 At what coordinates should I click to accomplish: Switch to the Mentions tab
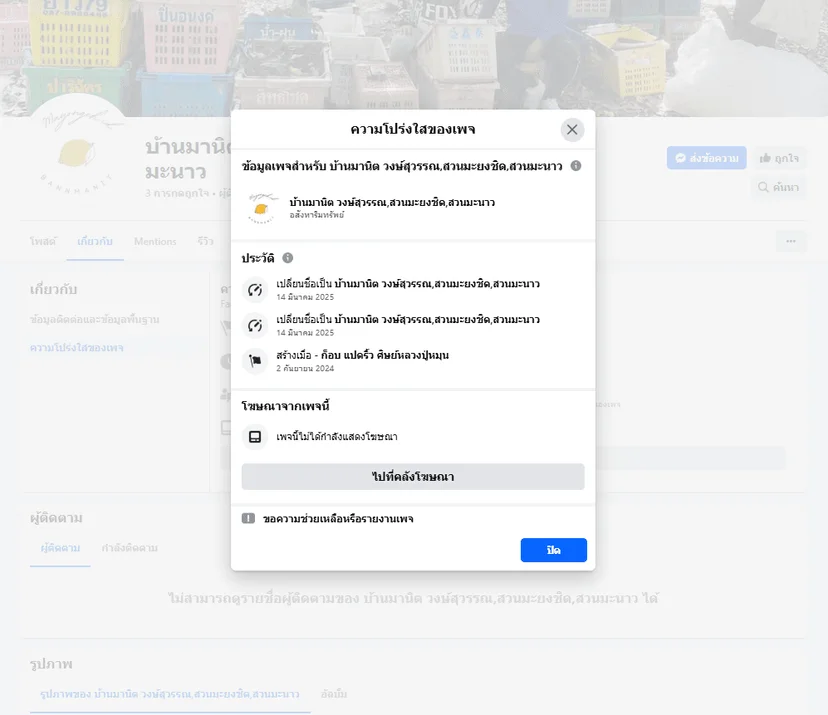155,241
